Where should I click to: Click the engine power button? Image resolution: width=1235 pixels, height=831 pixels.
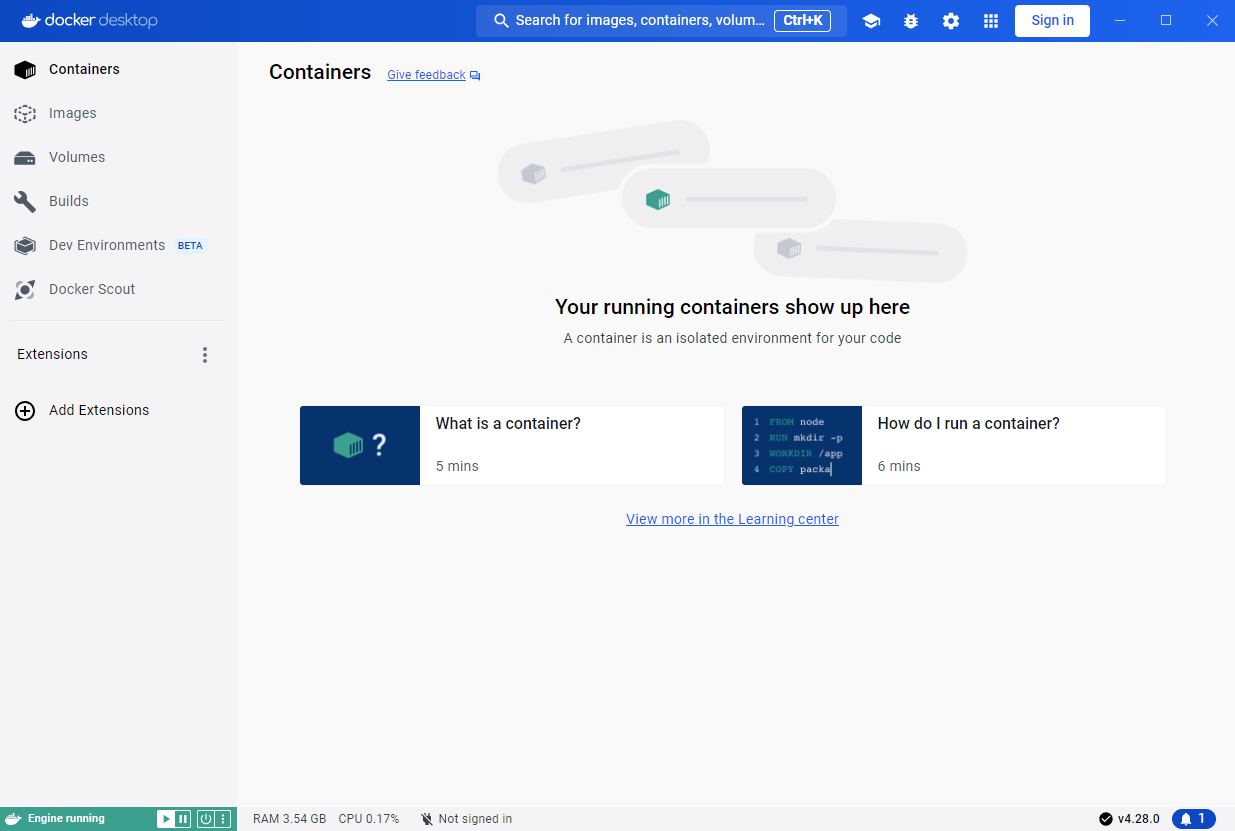tap(206, 819)
